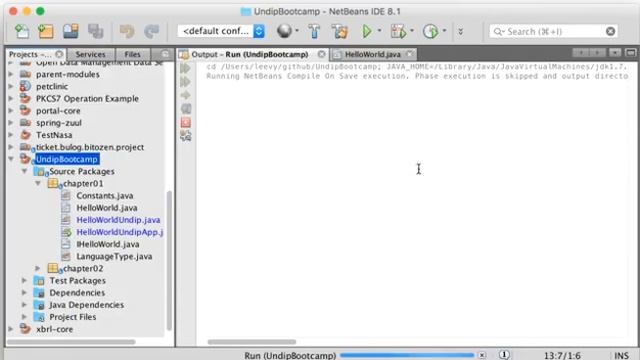The image size is (640, 360).
Task: Click the Output sidebar wrap-text icon
Action: (186, 109)
